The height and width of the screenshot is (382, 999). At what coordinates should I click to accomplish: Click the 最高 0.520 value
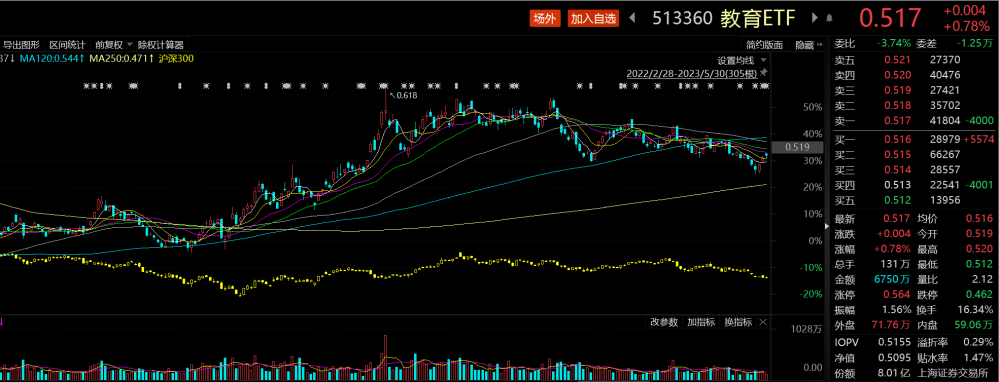pyautogui.click(x=980, y=249)
